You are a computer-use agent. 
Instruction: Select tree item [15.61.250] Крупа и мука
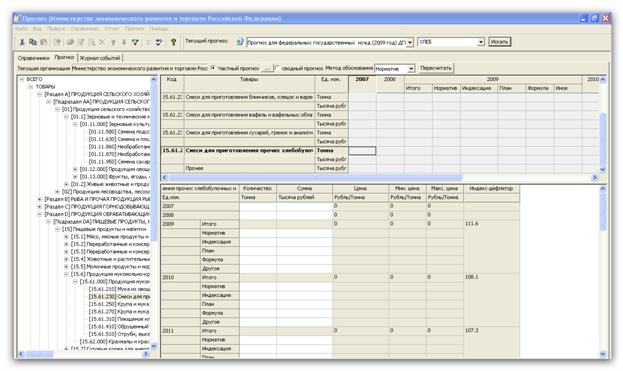(119, 304)
